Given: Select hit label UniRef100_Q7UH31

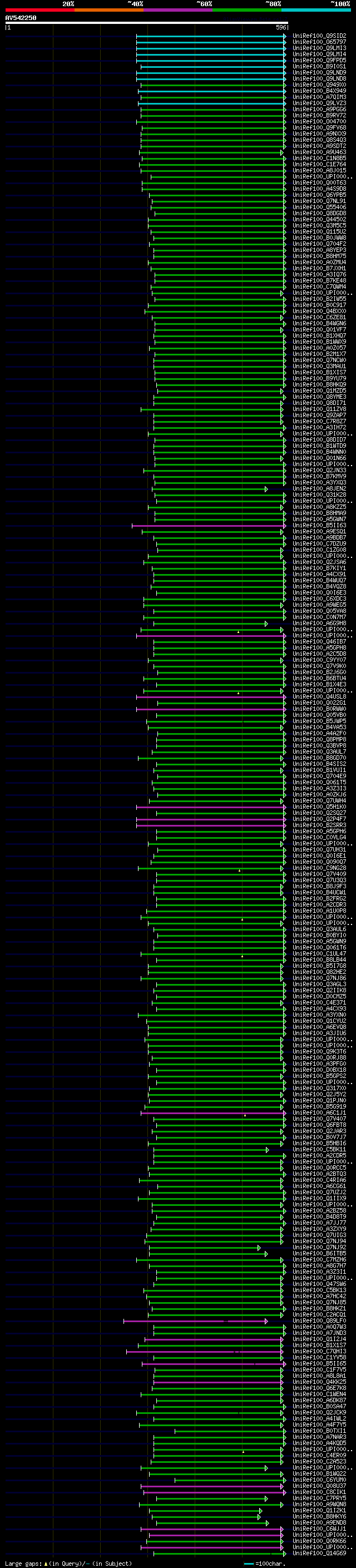Looking at the screenshot, I should [319, 850].
